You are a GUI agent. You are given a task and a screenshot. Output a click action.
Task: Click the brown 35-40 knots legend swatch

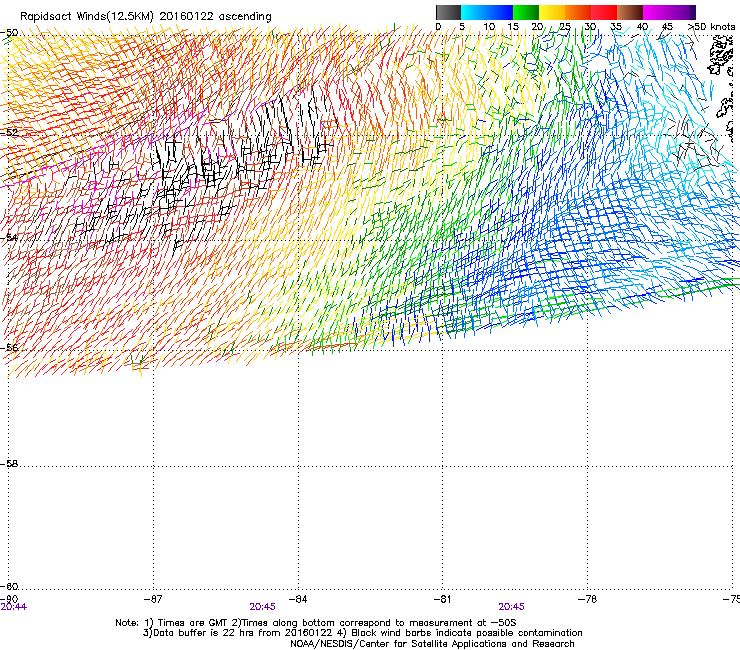coord(630,12)
